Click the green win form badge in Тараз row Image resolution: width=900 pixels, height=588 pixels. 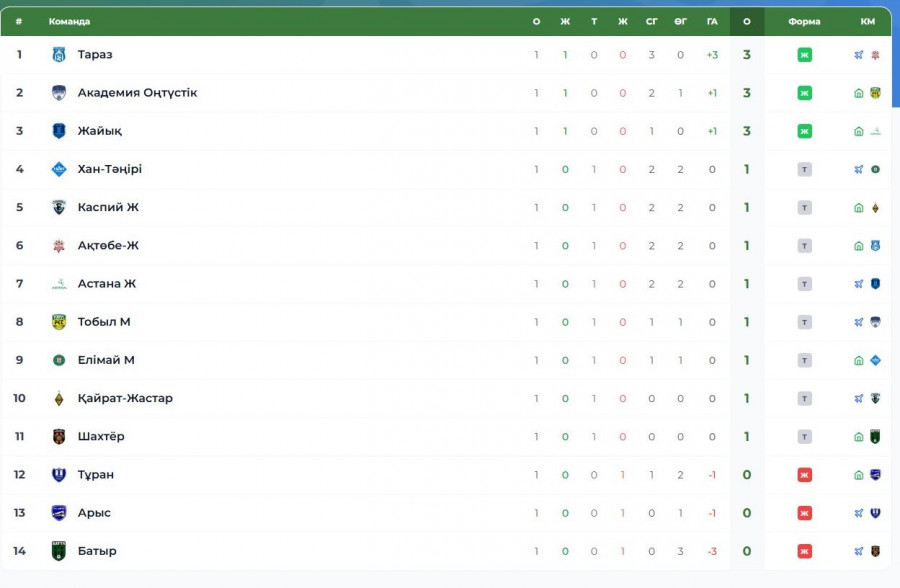click(804, 55)
